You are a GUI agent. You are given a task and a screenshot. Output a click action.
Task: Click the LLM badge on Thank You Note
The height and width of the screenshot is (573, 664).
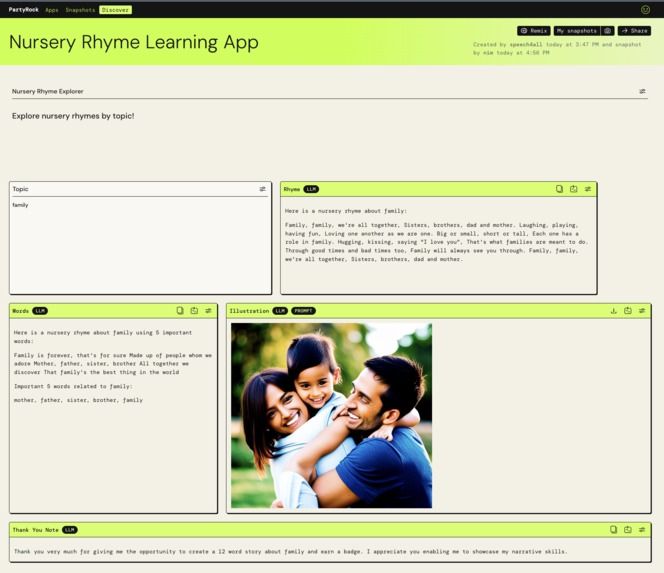pos(70,530)
